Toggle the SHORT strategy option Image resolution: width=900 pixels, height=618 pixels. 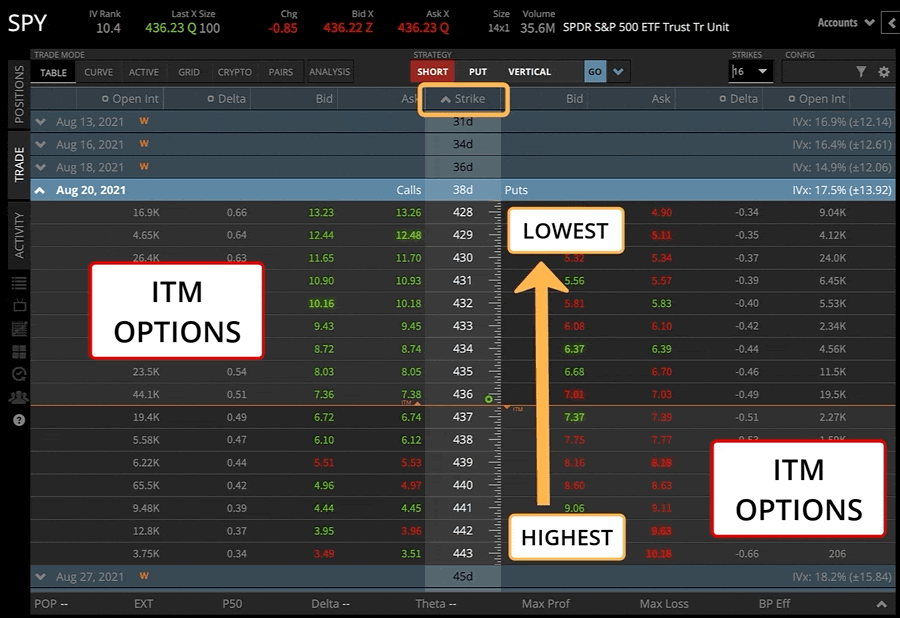431,71
